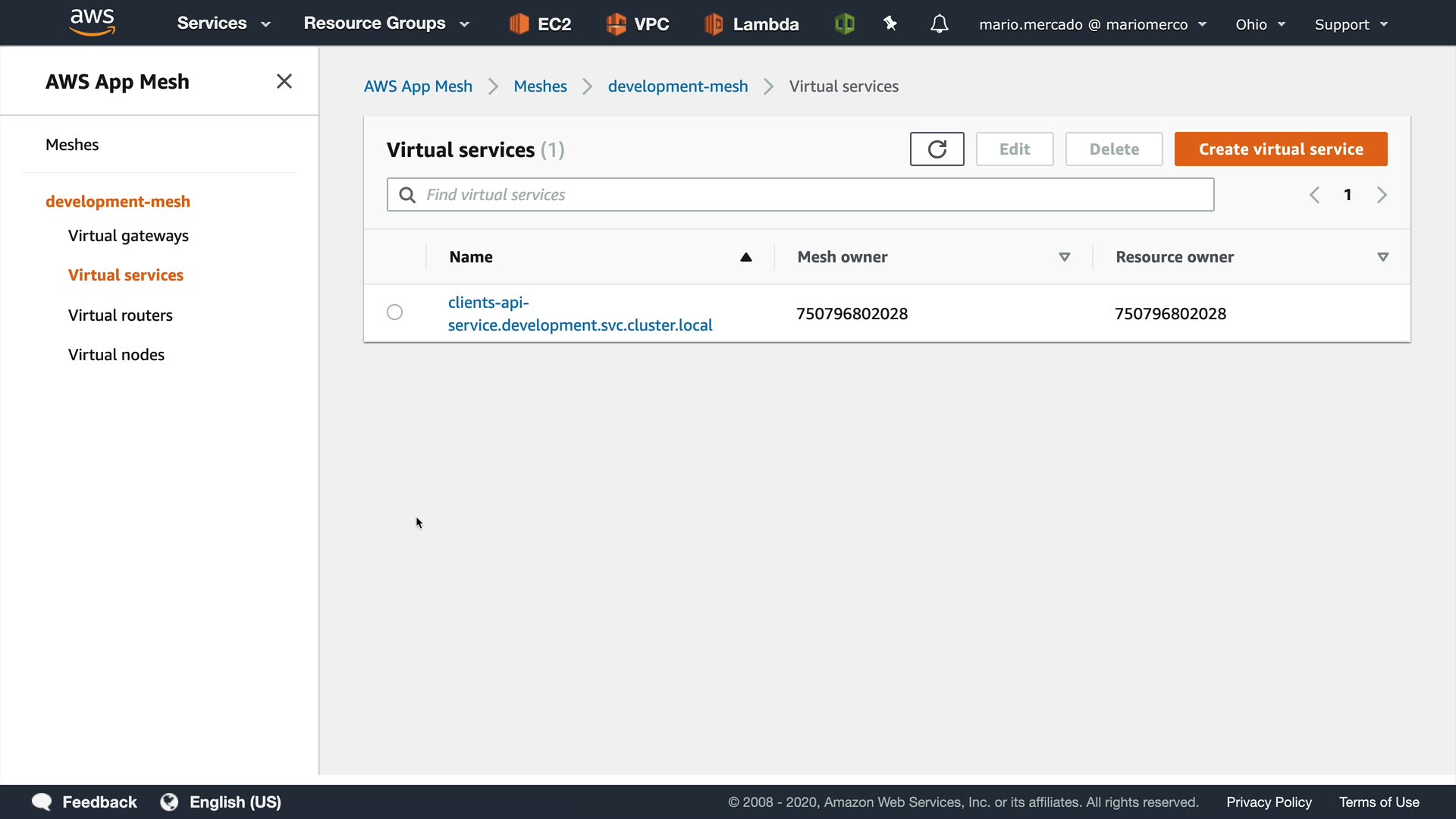Open Virtual nodes in sidebar

tap(116, 354)
